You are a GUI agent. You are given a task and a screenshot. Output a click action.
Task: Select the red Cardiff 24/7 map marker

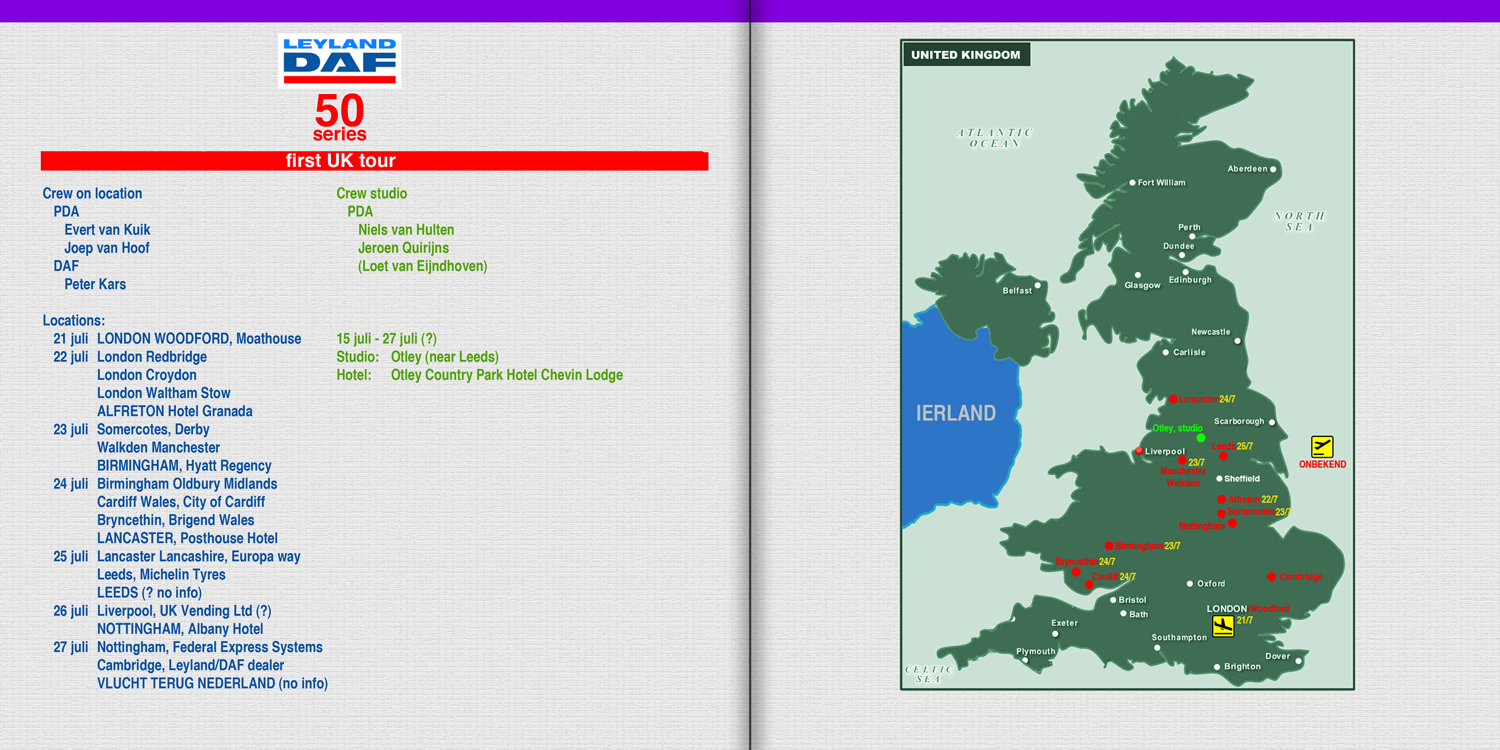(1089, 584)
